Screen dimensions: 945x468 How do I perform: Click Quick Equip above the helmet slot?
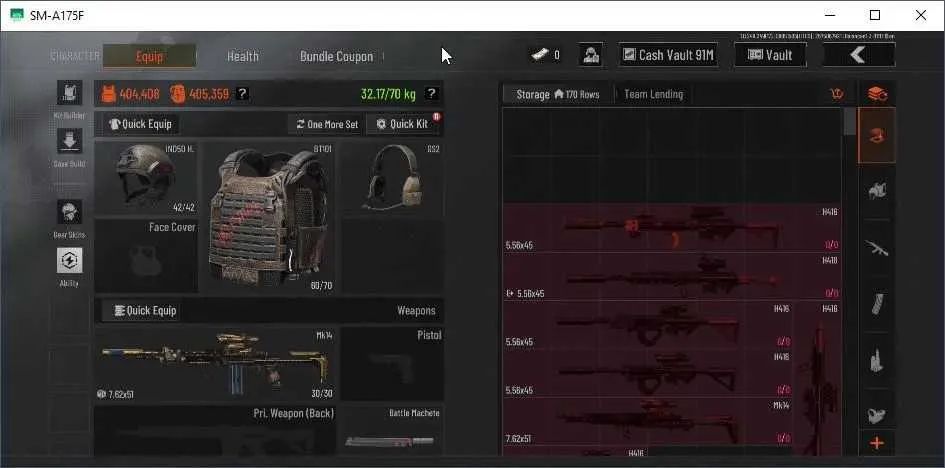[x=140, y=124]
